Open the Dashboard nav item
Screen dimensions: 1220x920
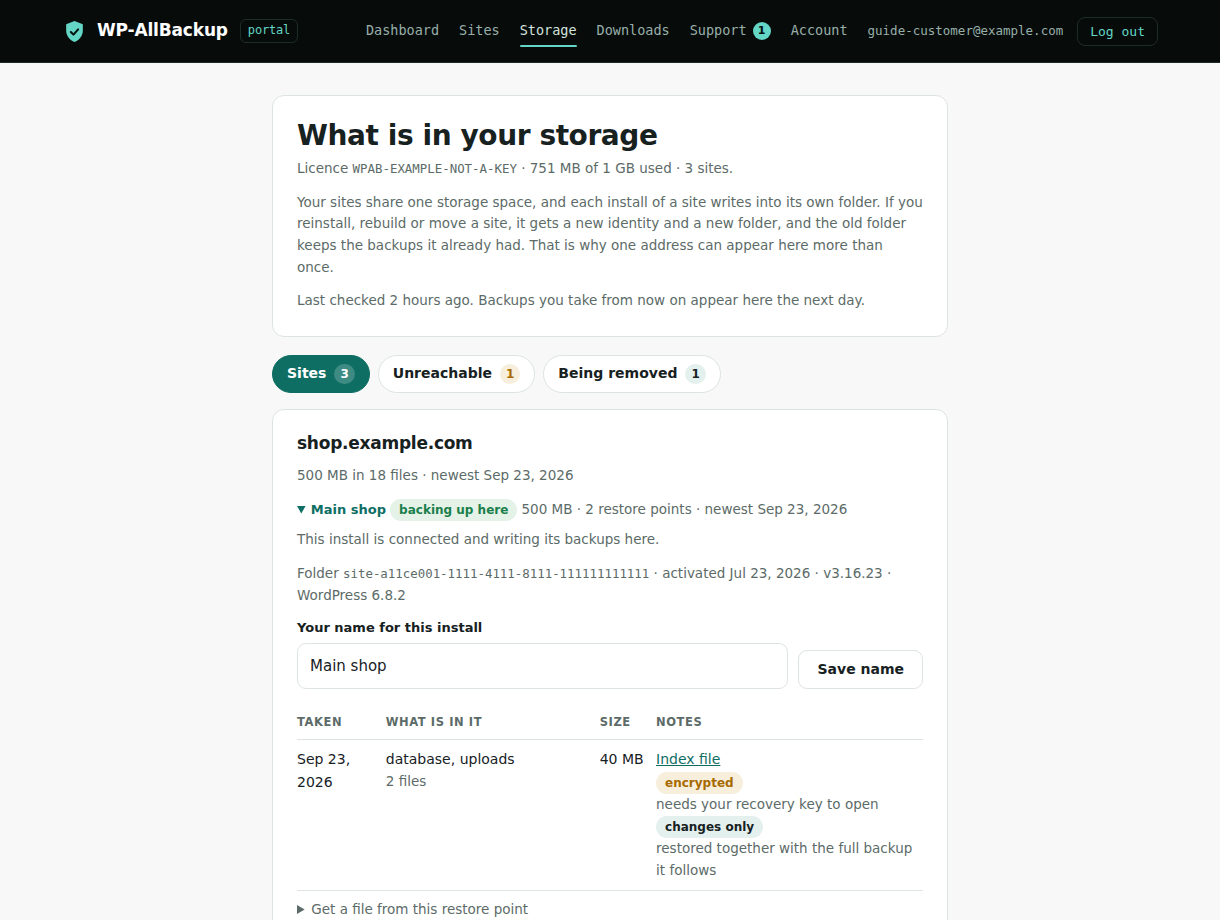tap(402, 31)
